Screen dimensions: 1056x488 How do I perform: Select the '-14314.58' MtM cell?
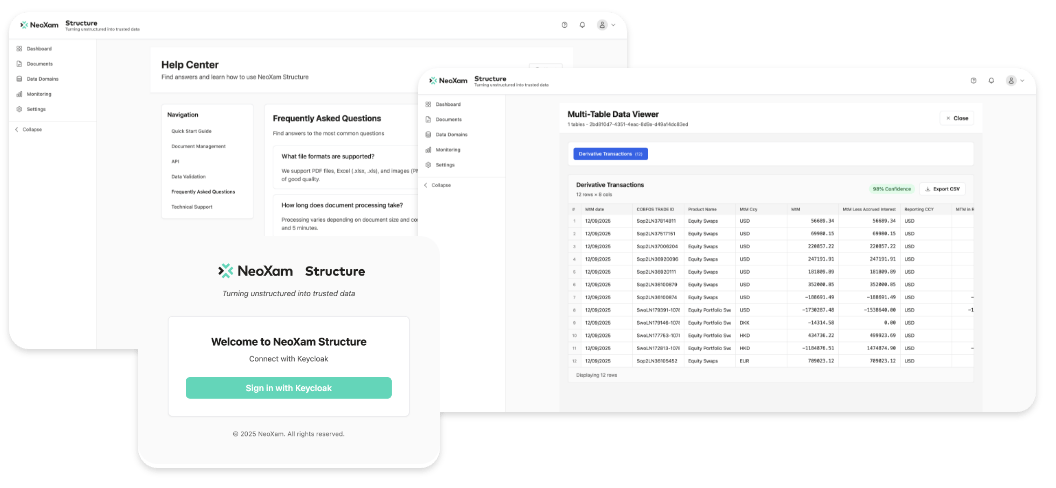coord(813,322)
